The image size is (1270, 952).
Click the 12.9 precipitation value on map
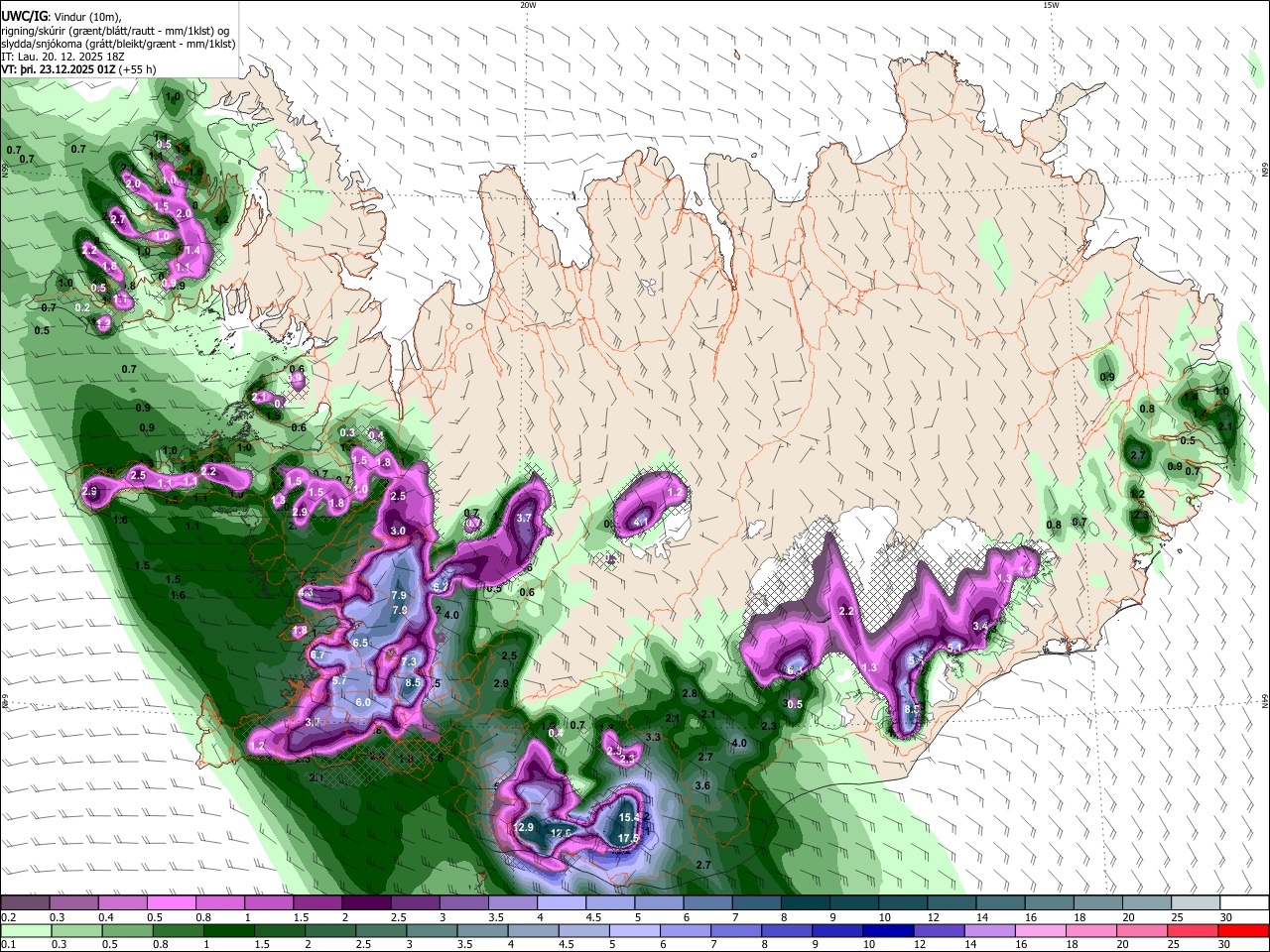click(x=524, y=827)
